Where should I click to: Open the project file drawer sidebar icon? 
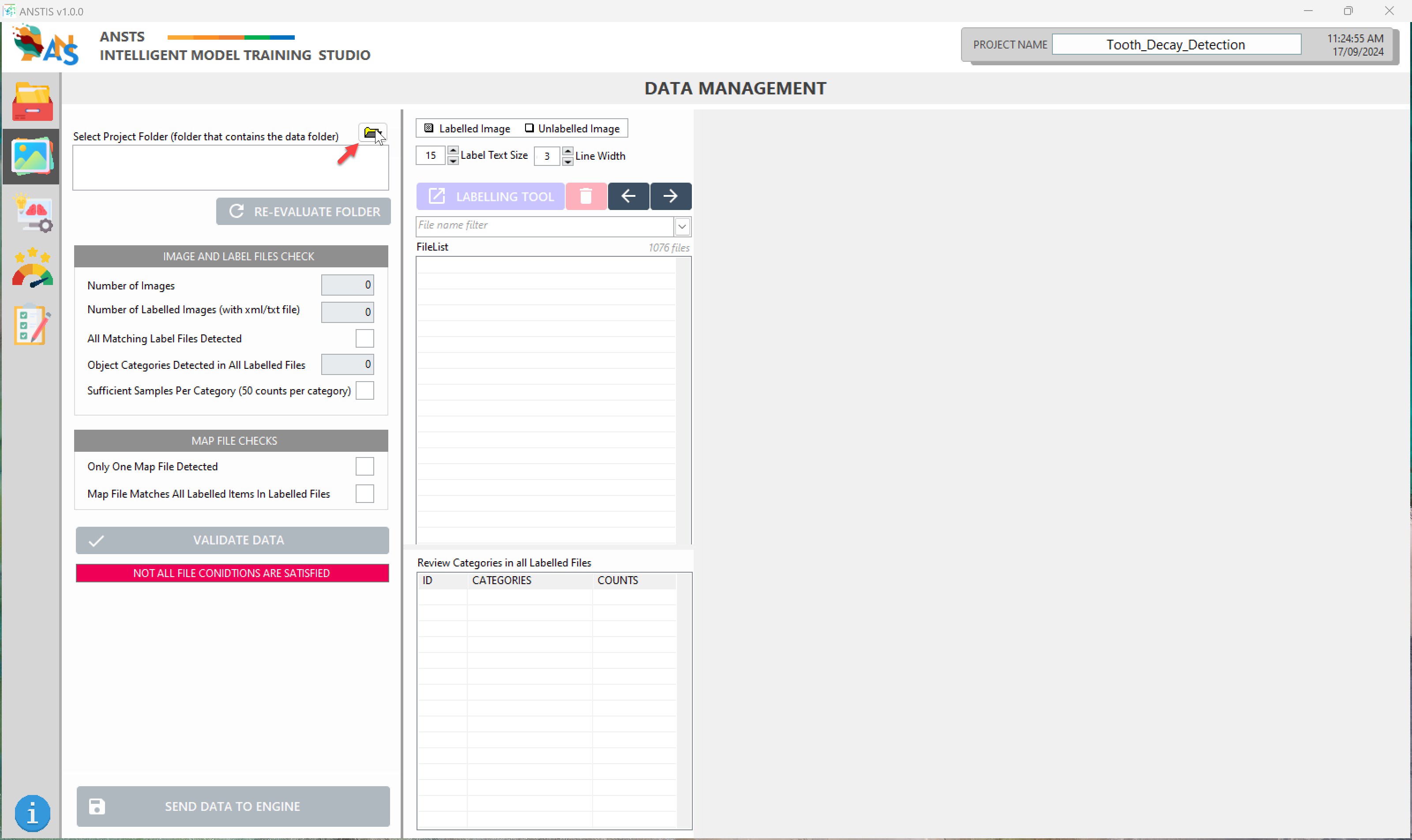point(32,102)
